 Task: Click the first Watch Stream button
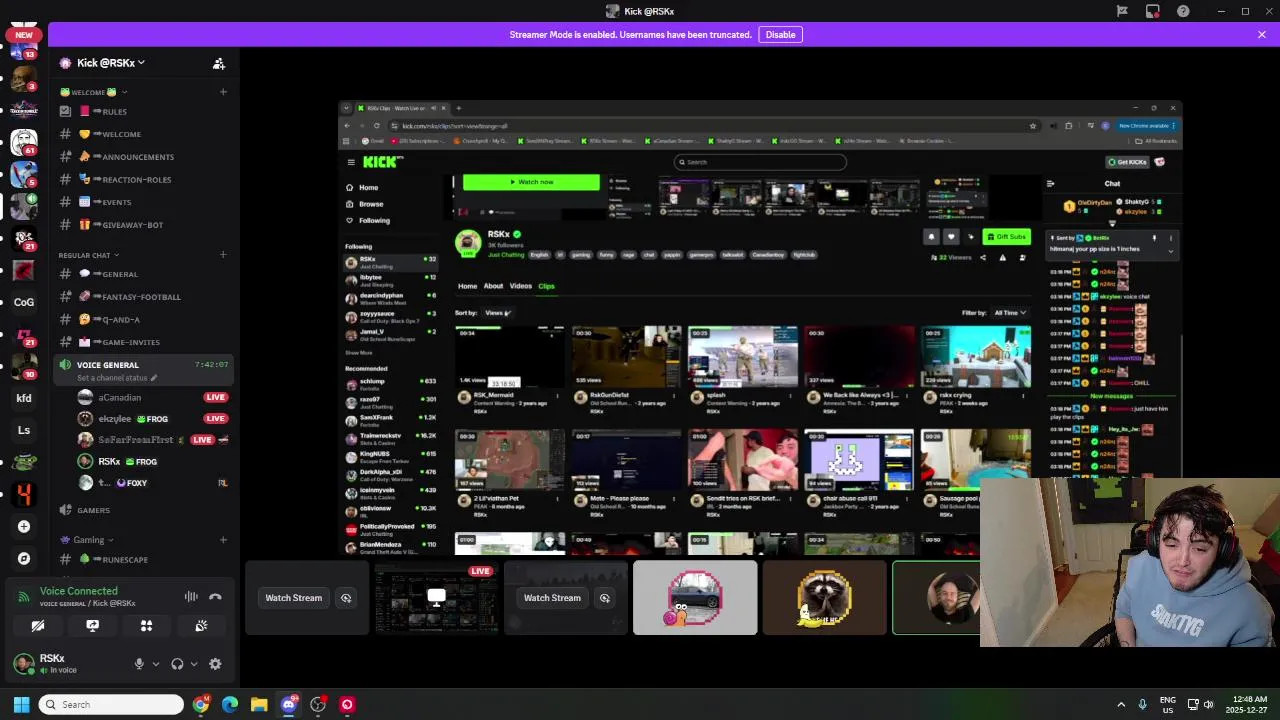(x=293, y=598)
